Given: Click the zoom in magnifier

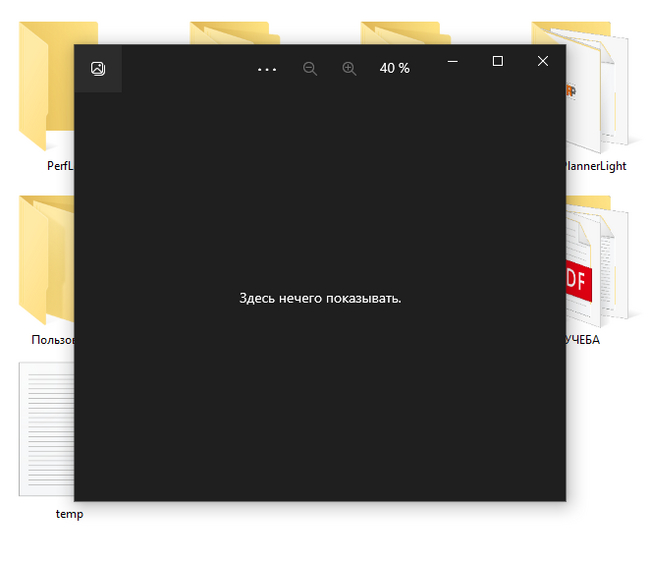Looking at the screenshot, I should point(349,69).
